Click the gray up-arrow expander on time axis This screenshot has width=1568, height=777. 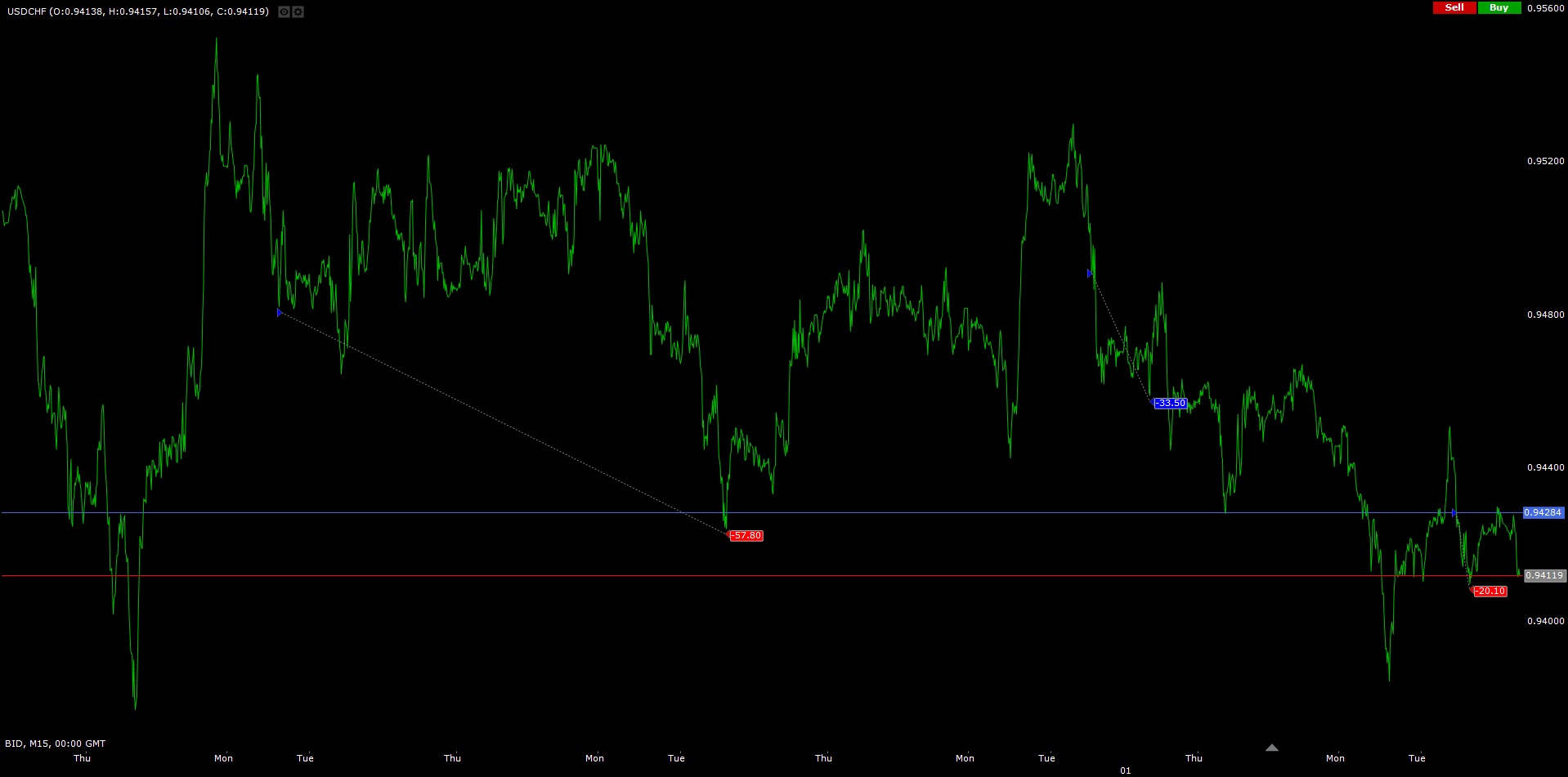(x=1271, y=748)
